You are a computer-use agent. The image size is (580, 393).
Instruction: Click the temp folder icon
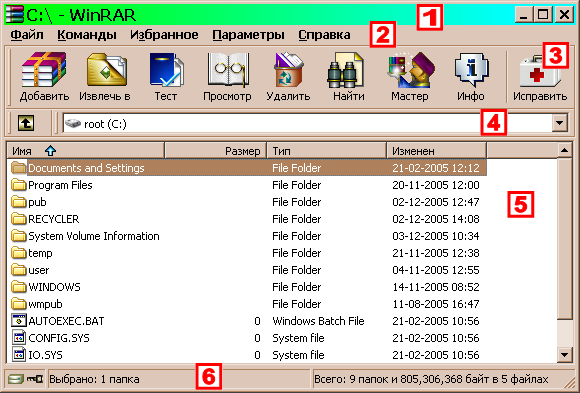click(x=18, y=252)
